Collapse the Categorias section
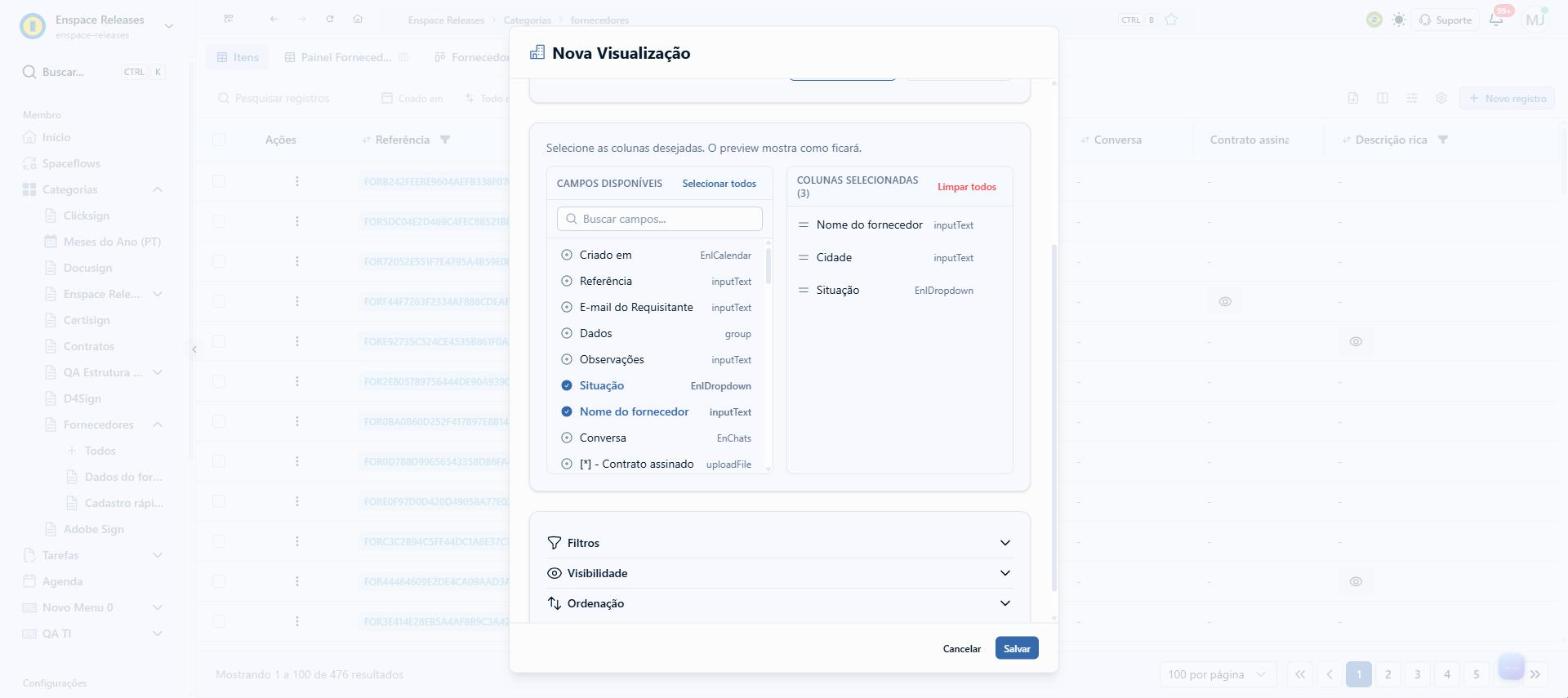Image resolution: width=1568 pixels, height=698 pixels. click(x=158, y=190)
